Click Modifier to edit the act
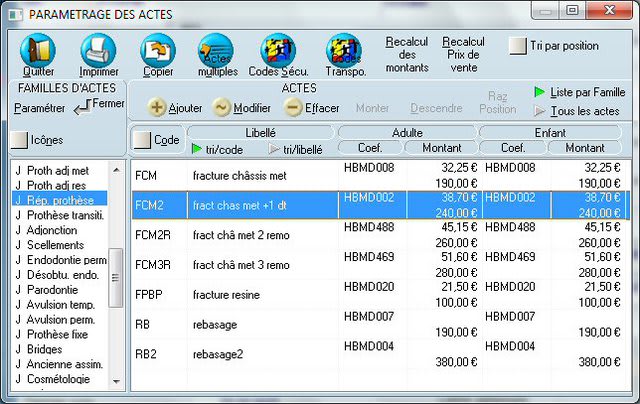Screen dimensions: 640x404 (x=222, y=108)
